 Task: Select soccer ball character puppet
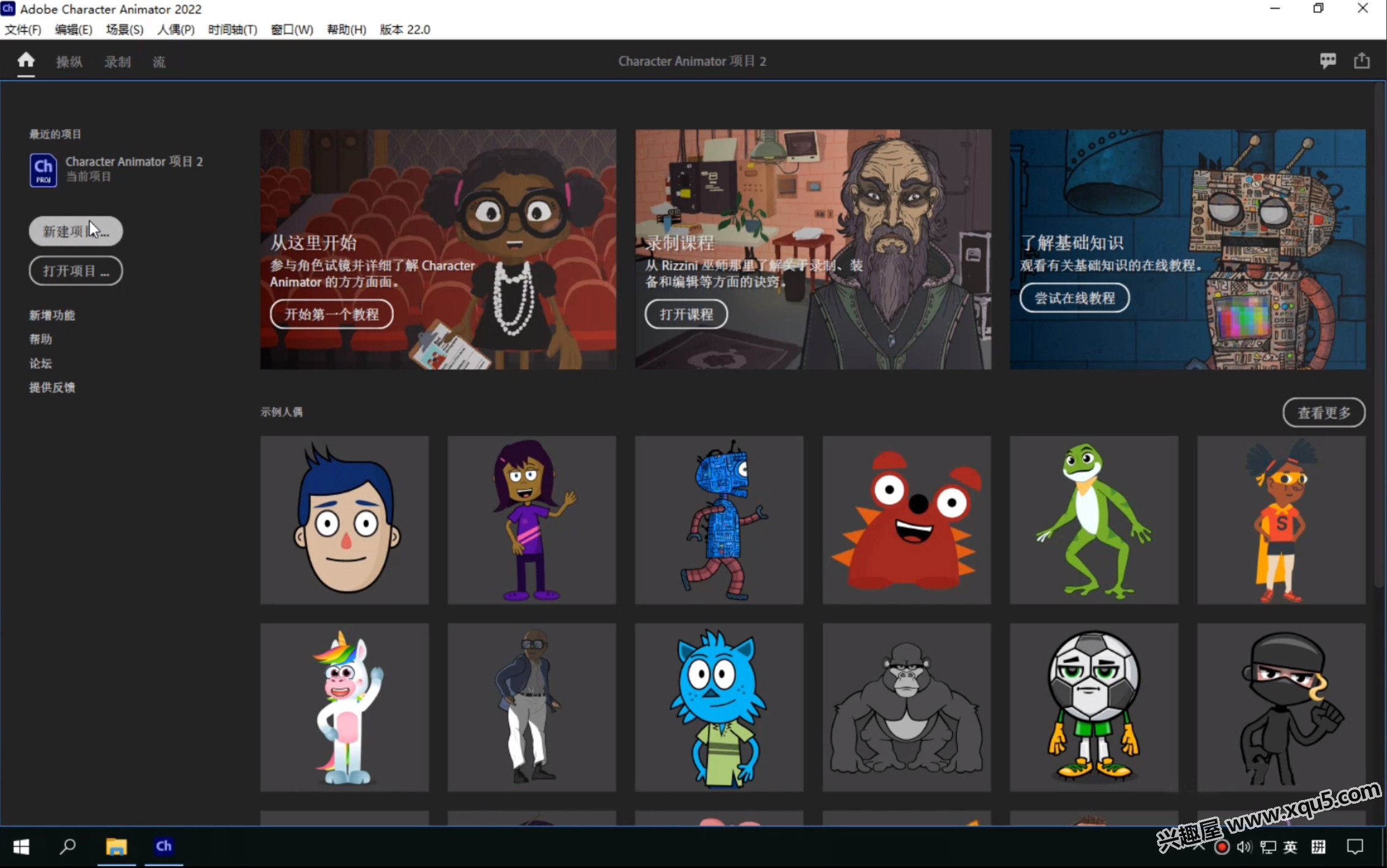(x=1094, y=708)
